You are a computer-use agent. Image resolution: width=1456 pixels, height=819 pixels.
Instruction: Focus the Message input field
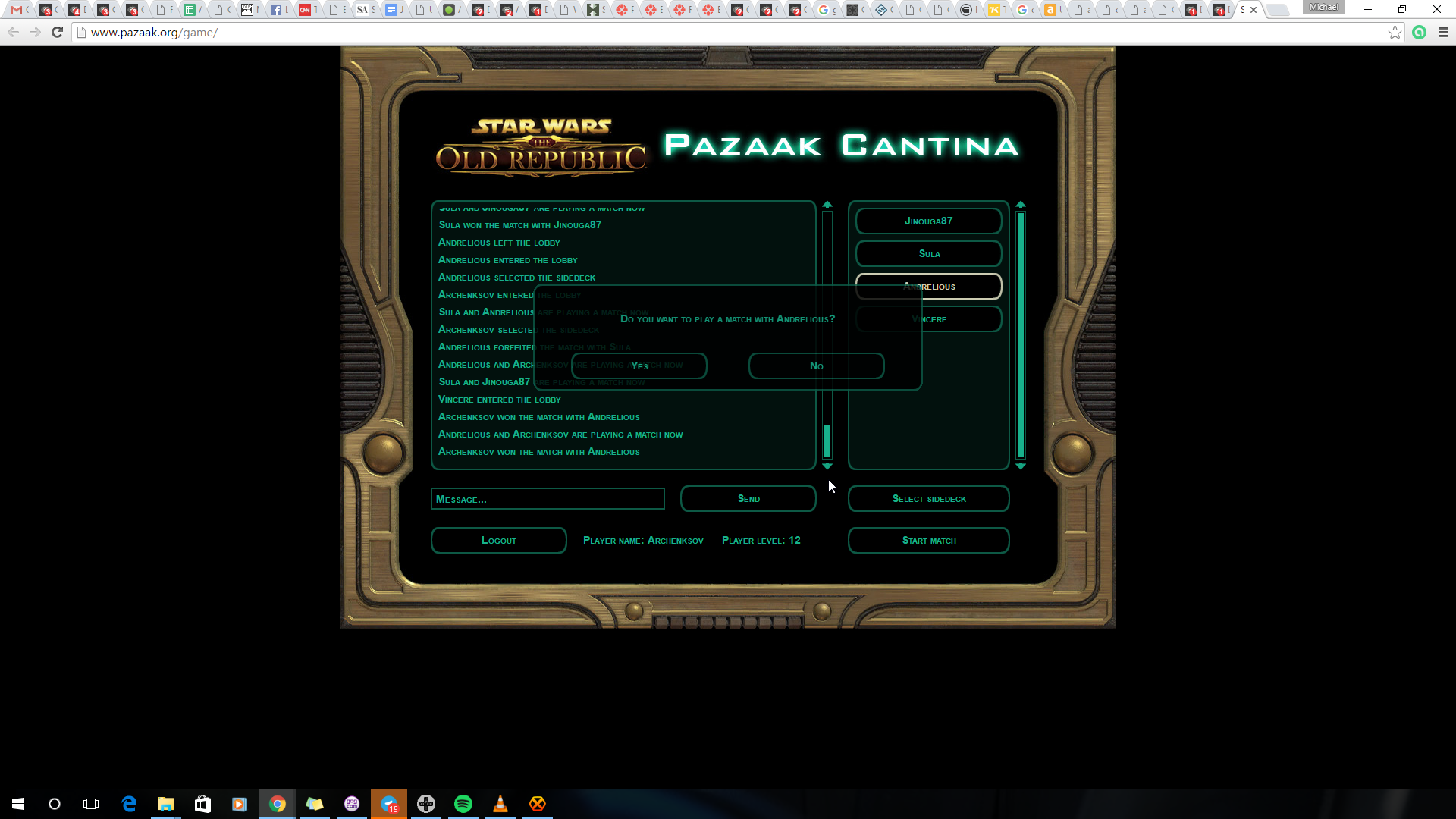tap(548, 498)
